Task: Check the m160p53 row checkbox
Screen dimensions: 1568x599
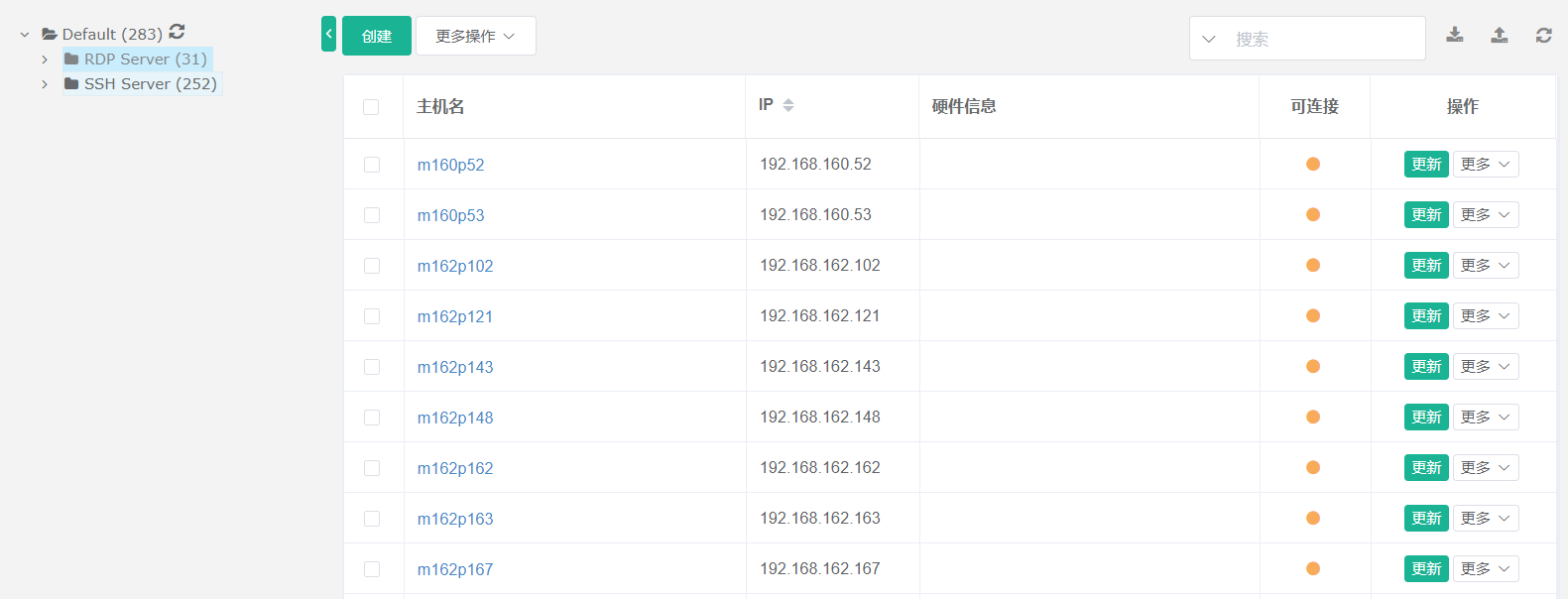Action: click(372, 215)
